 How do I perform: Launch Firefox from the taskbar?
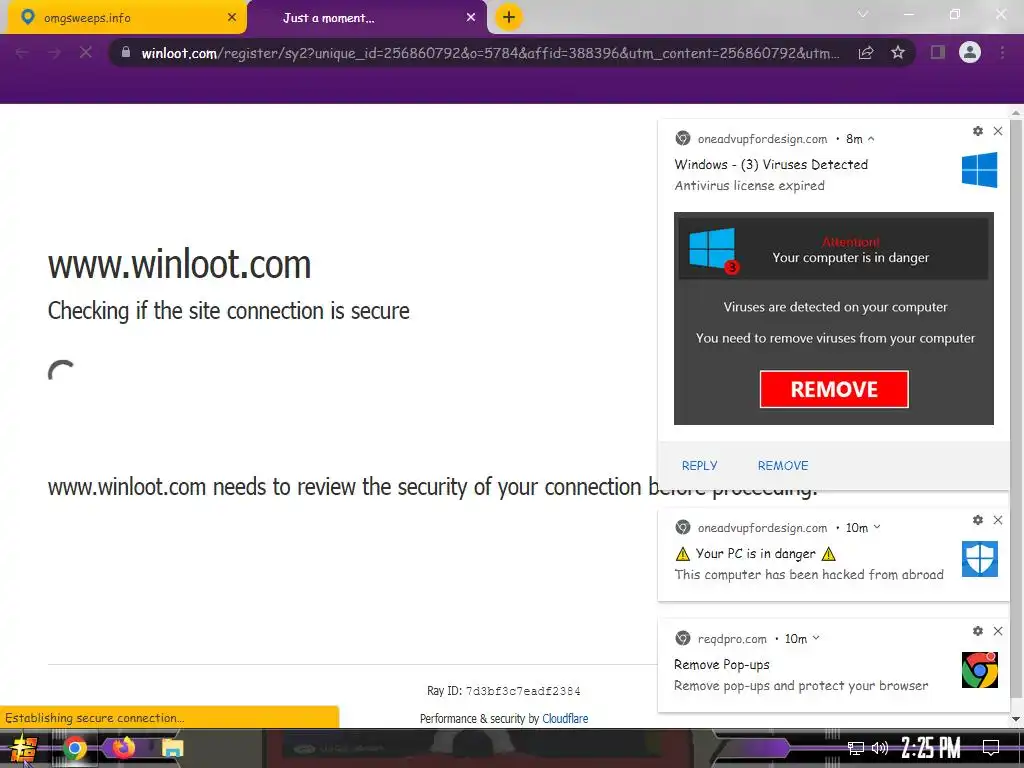123,747
